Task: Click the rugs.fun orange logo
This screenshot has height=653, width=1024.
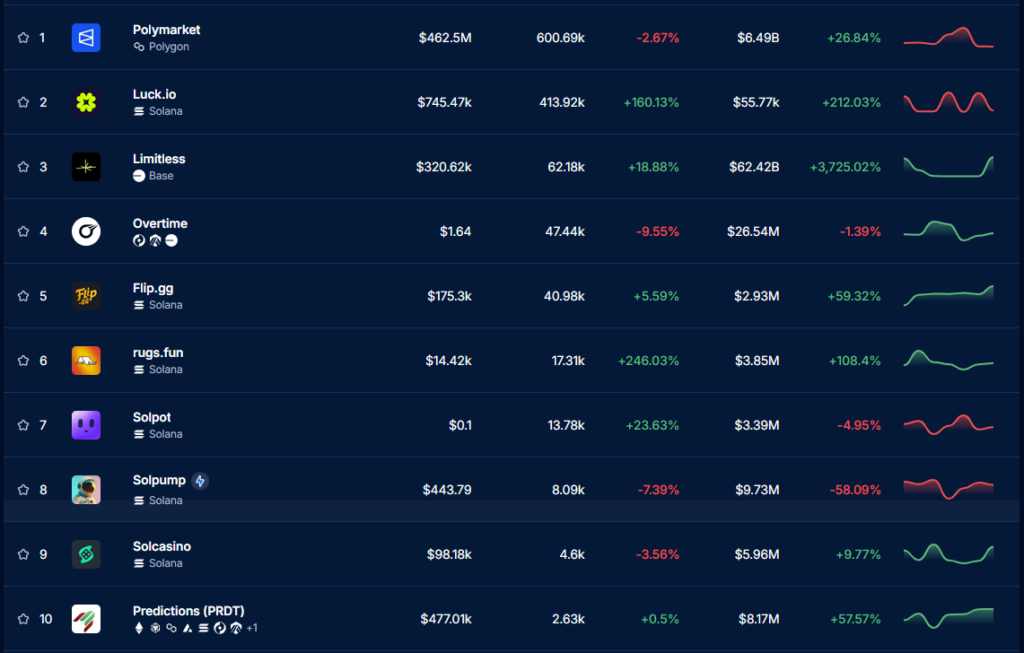Action: [x=86, y=361]
